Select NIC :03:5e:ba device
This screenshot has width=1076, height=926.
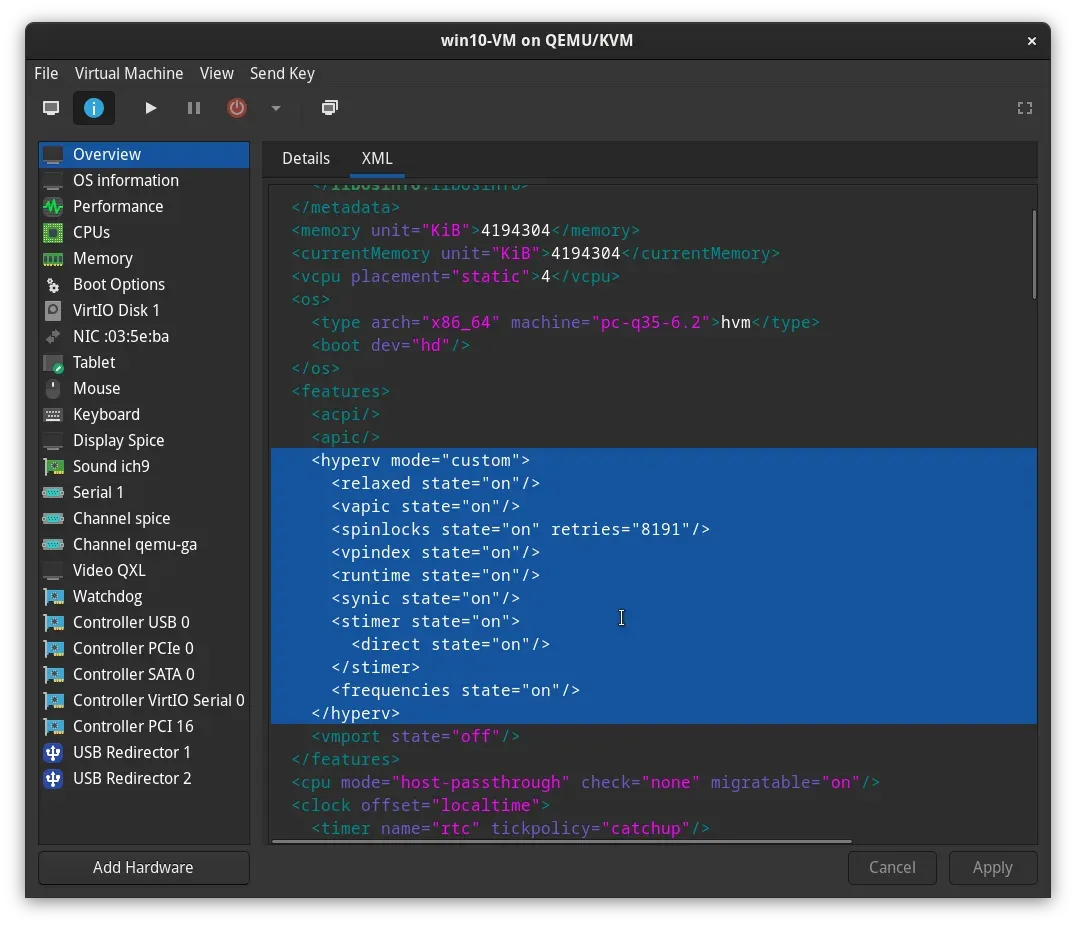(144, 336)
